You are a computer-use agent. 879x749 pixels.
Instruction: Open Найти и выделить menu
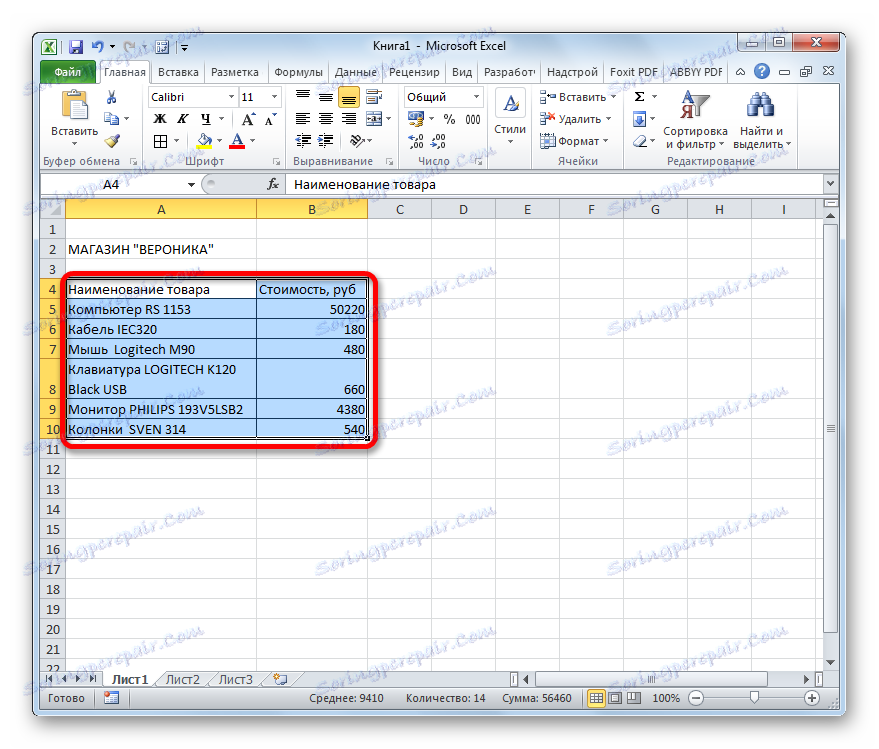tap(761, 121)
